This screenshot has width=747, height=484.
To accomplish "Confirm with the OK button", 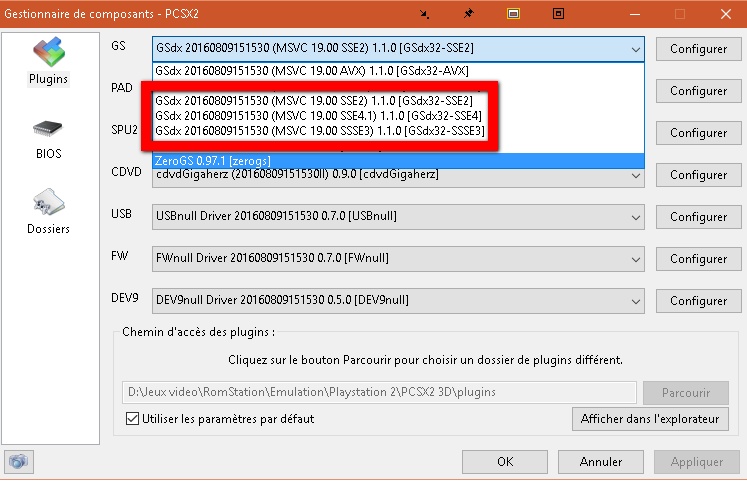I will pyautogui.click(x=505, y=462).
